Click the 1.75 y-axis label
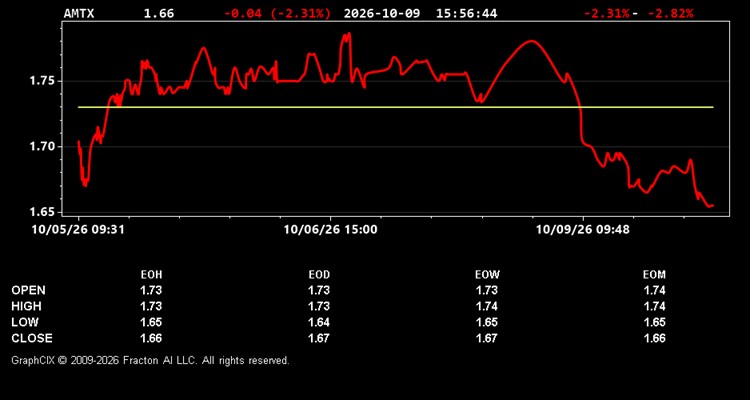 [x=42, y=81]
